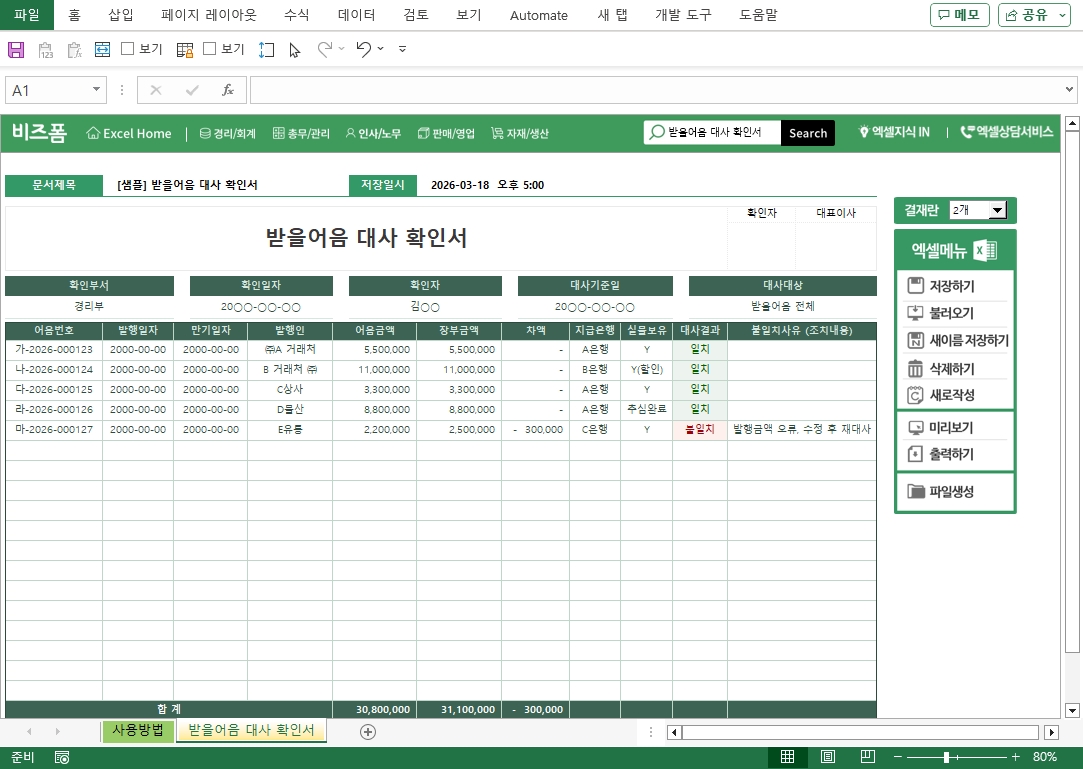Click the black Search button
Image resolution: width=1083 pixels, height=769 pixels.
[x=807, y=133]
